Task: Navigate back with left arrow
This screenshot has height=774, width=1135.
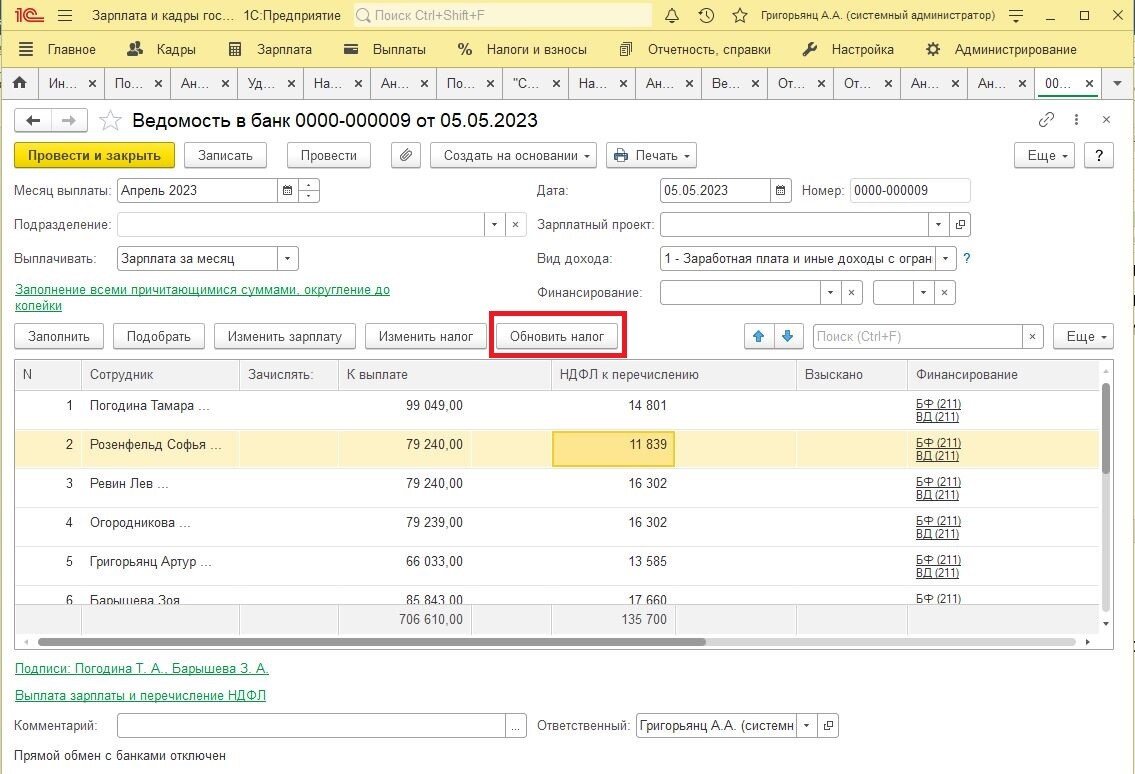Action: [33, 120]
